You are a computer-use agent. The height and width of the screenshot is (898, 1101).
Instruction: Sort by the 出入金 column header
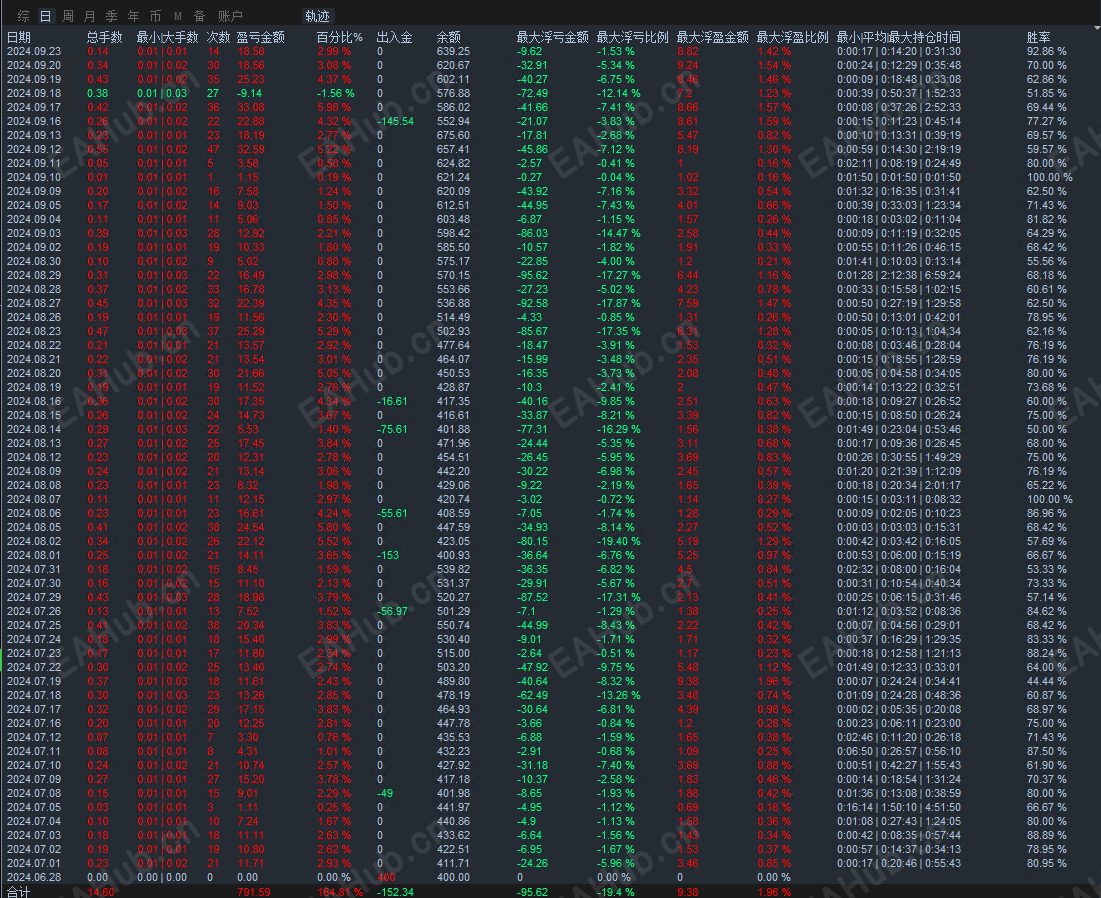pos(395,37)
